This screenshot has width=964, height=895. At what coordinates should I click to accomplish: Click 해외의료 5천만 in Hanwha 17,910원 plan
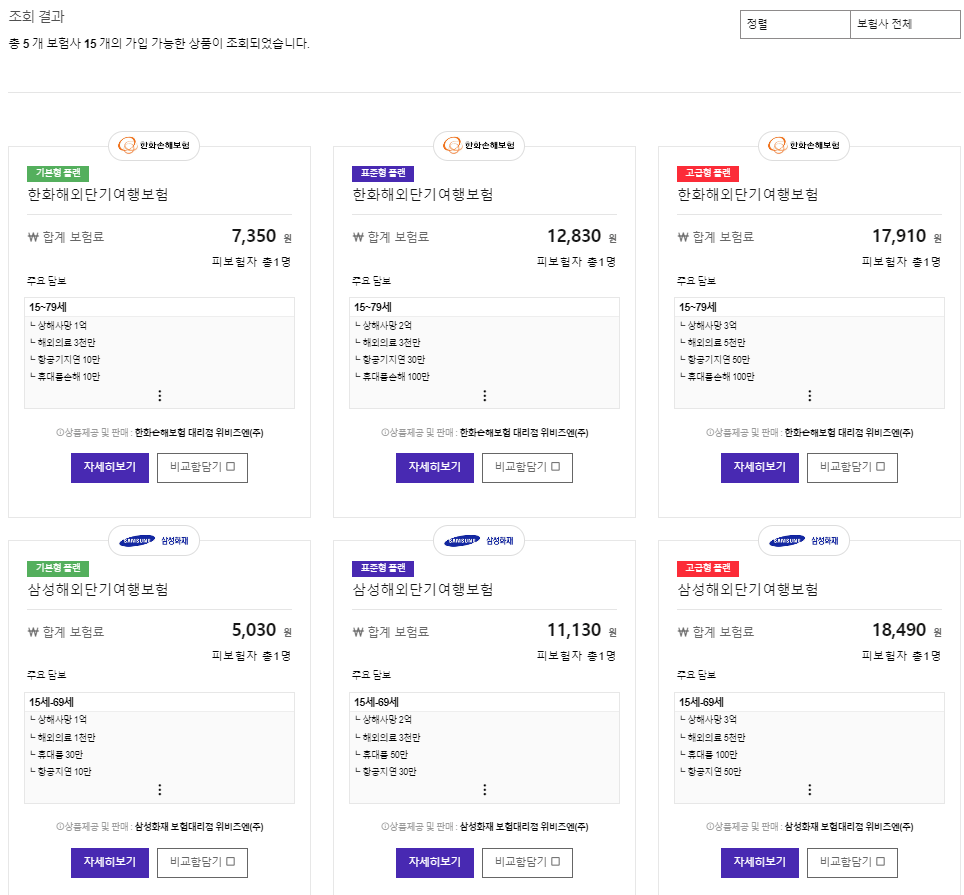716,342
